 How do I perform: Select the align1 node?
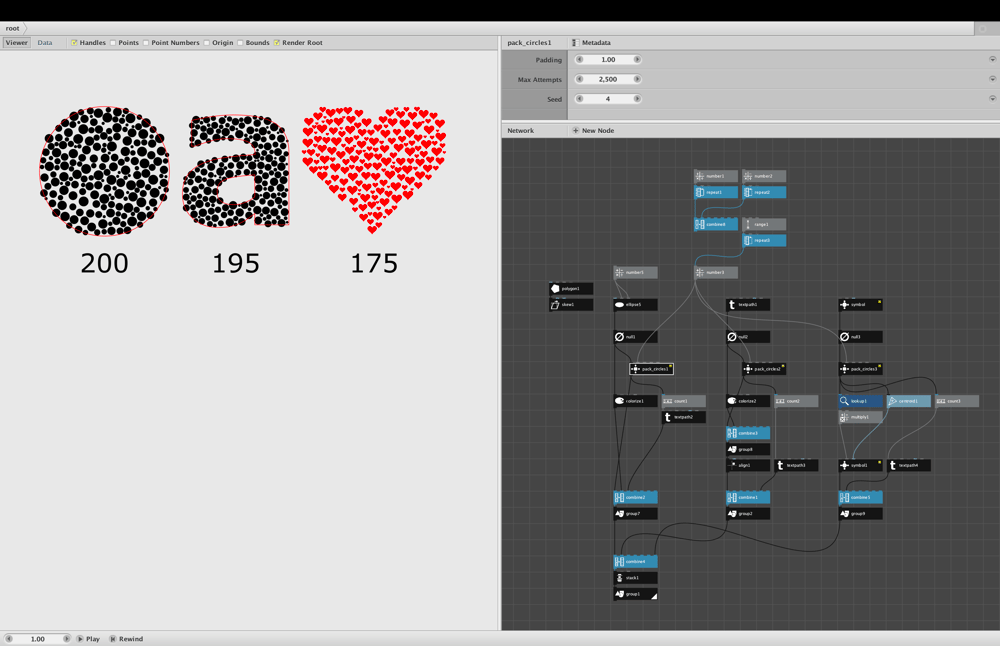(748, 466)
